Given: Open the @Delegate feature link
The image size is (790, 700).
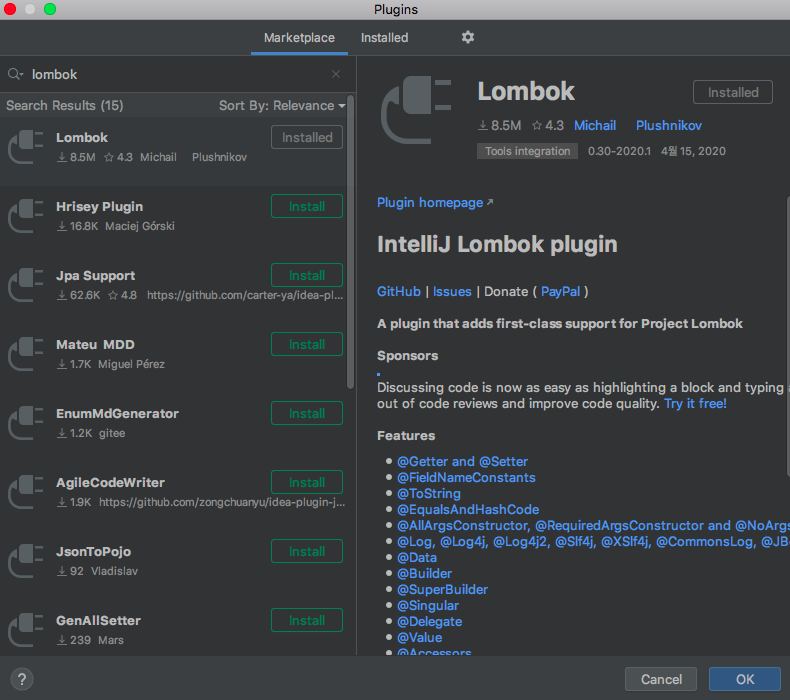Looking at the screenshot, I should [429, 621].
